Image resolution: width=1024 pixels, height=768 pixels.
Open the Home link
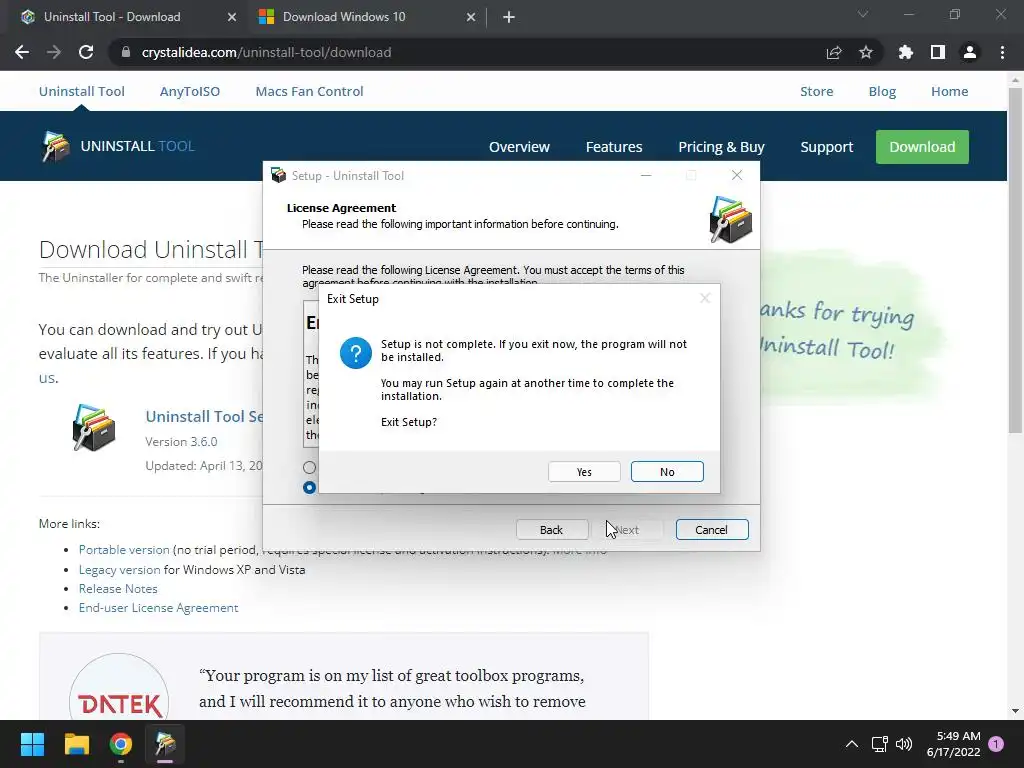tap(950, 91)
